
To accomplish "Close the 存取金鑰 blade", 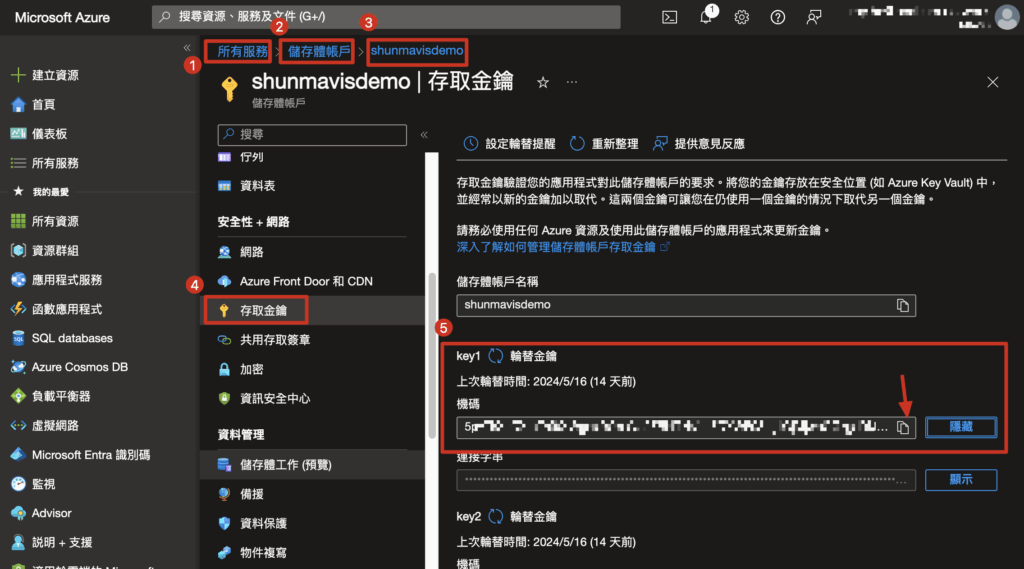I will [992, 82].
